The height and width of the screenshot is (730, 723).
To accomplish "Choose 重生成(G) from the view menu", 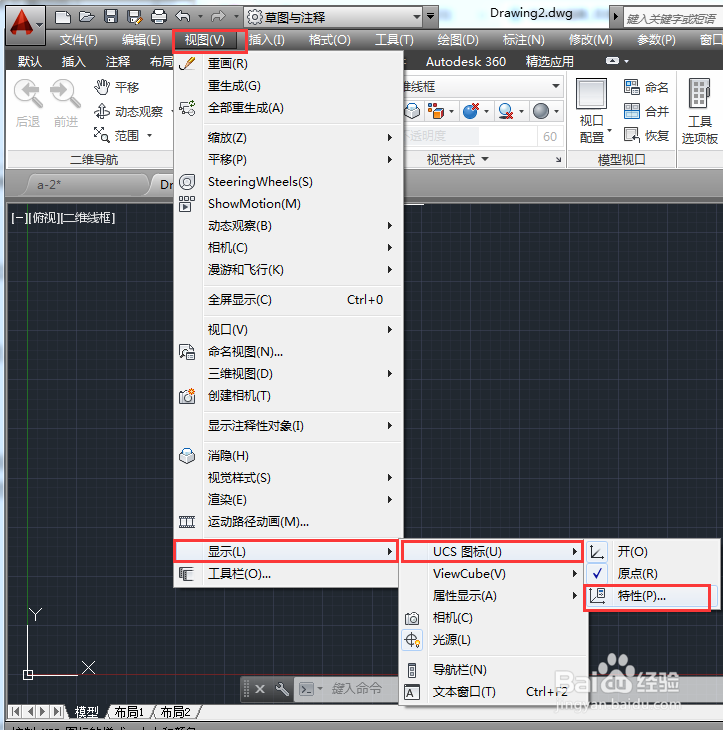I will (289, 86).
